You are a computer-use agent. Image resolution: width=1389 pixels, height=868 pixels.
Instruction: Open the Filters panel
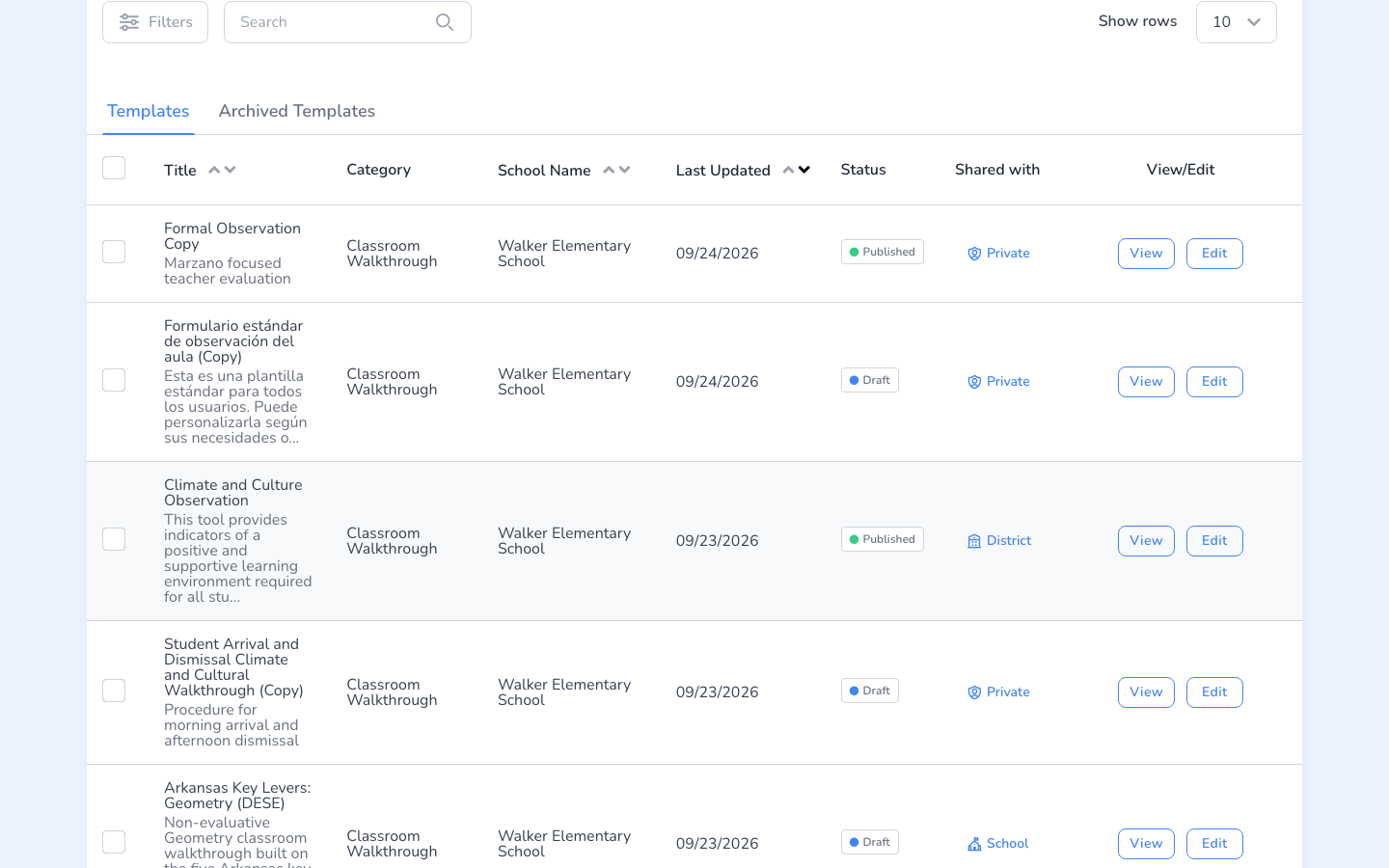coord(155,22)
